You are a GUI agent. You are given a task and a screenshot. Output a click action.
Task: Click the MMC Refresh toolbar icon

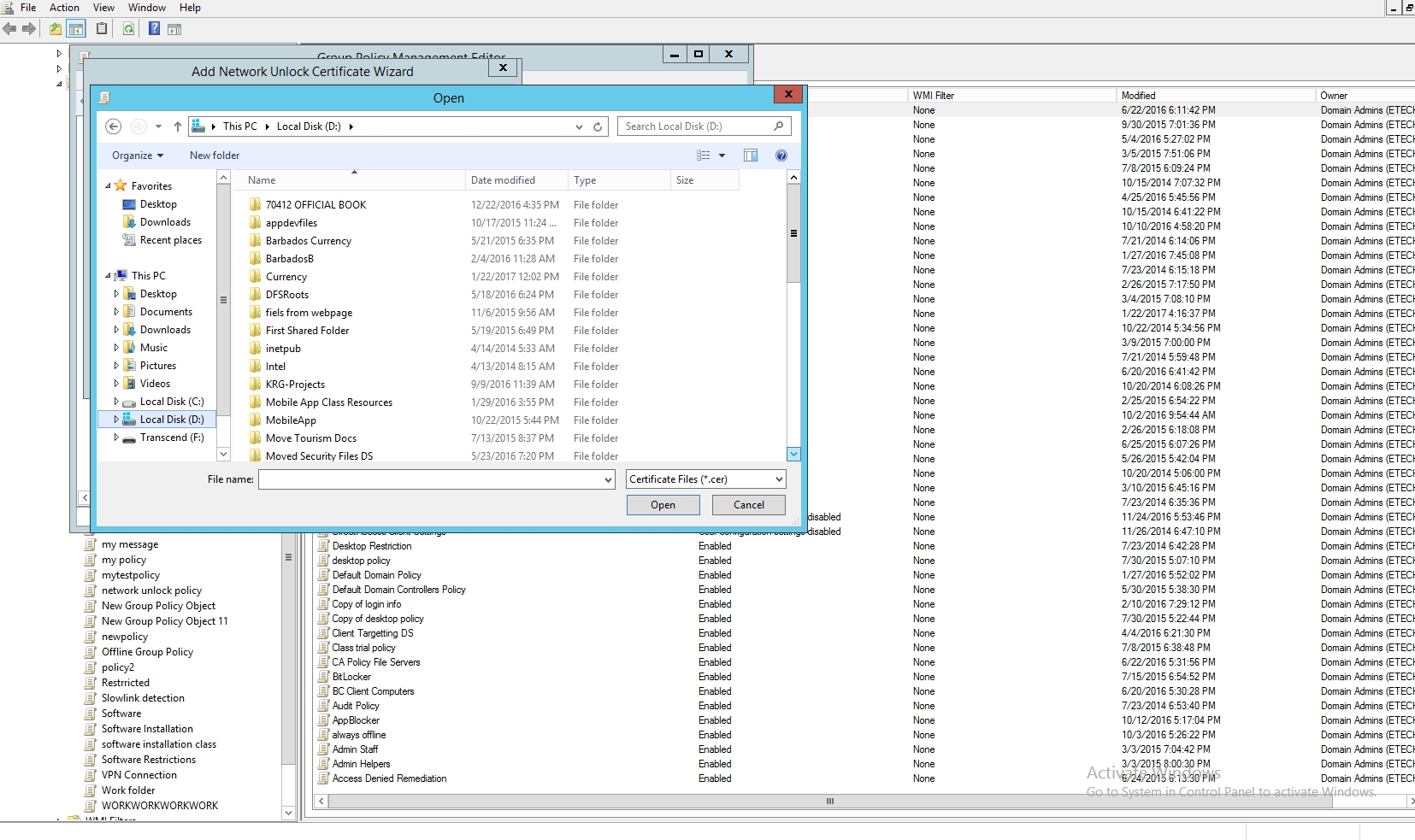128,29
